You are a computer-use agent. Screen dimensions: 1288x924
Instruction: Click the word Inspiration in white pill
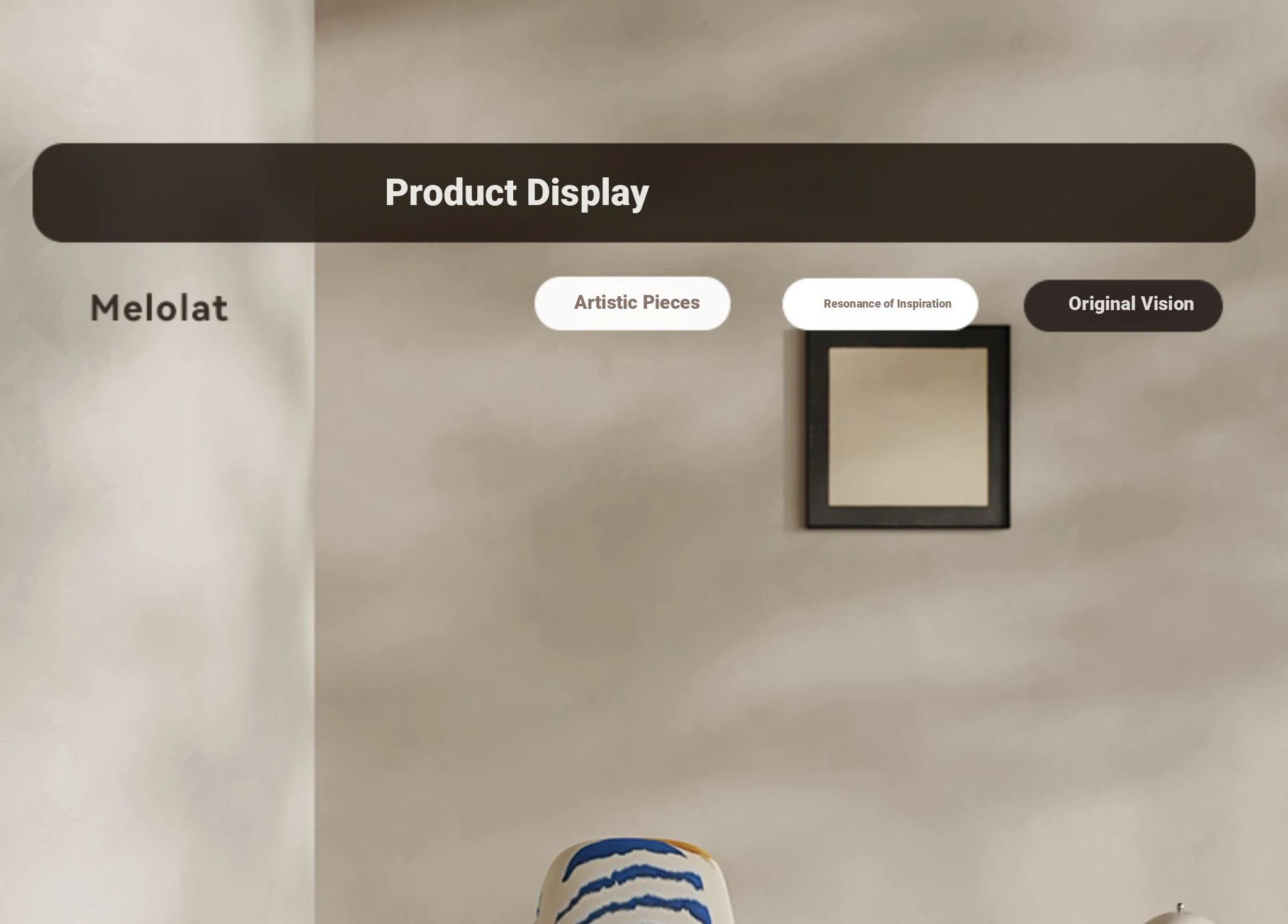pos(924,304)
